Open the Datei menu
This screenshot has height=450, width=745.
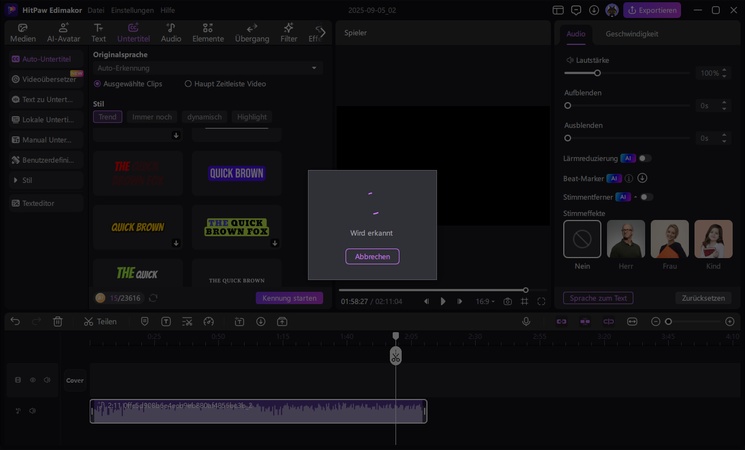[x=96, y=10]
